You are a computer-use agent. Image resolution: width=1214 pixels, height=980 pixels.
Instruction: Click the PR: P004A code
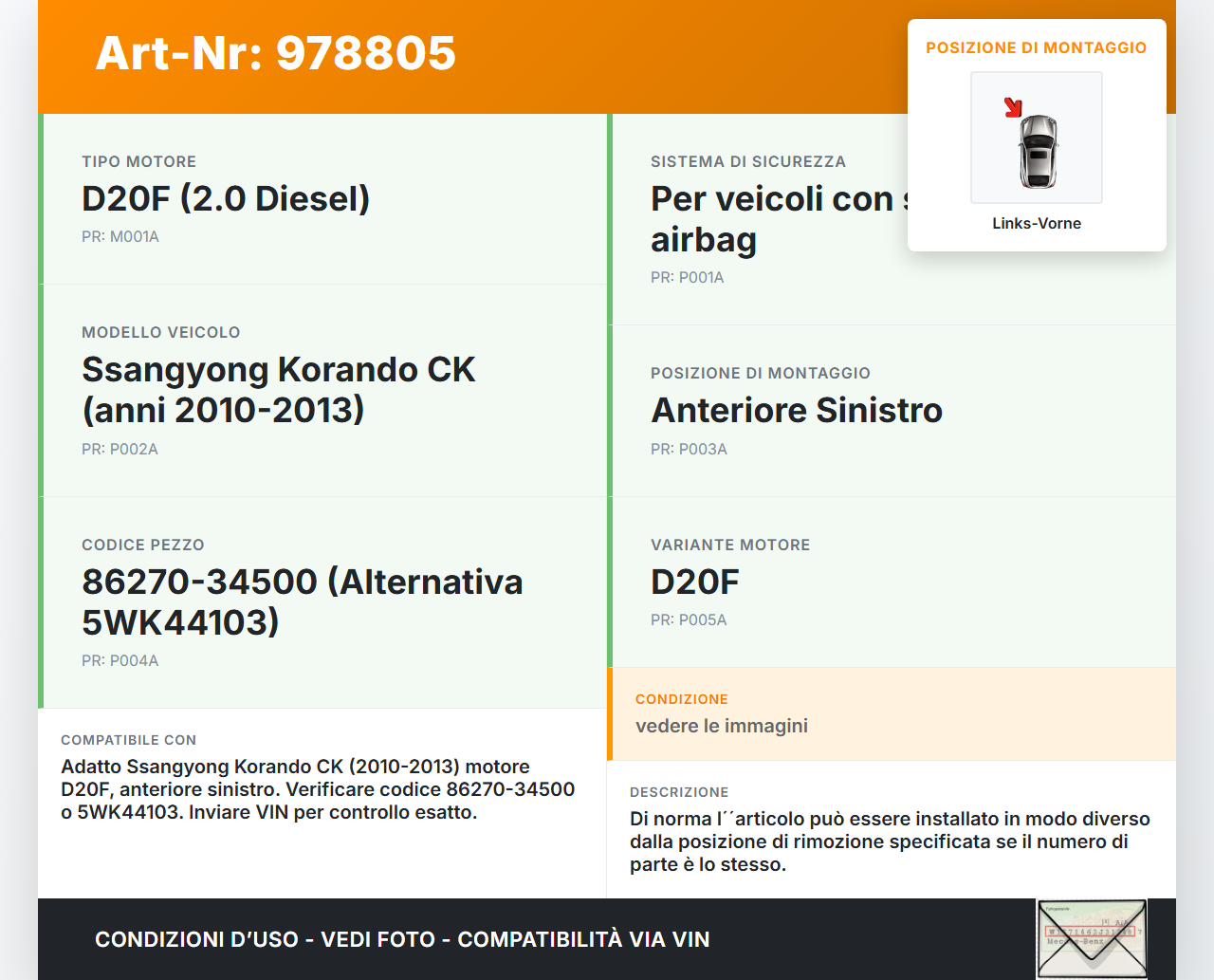click(120, 661)
